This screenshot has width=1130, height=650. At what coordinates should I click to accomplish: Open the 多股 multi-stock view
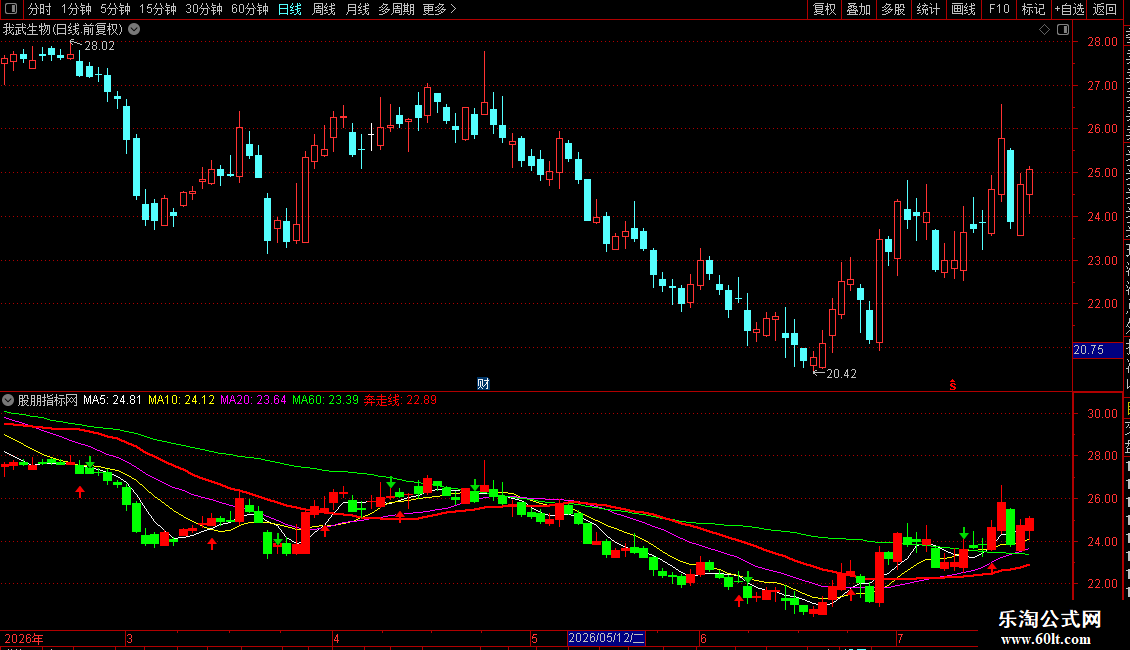(893, 9)
